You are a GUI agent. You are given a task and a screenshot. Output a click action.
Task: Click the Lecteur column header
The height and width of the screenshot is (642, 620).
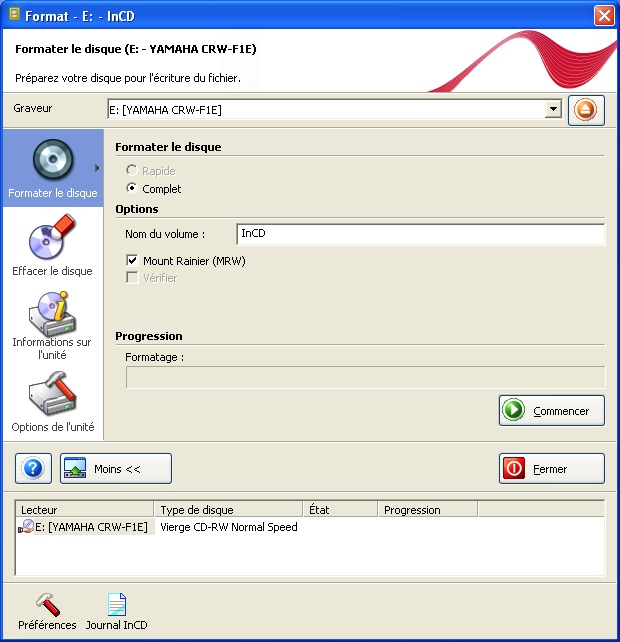85,510
